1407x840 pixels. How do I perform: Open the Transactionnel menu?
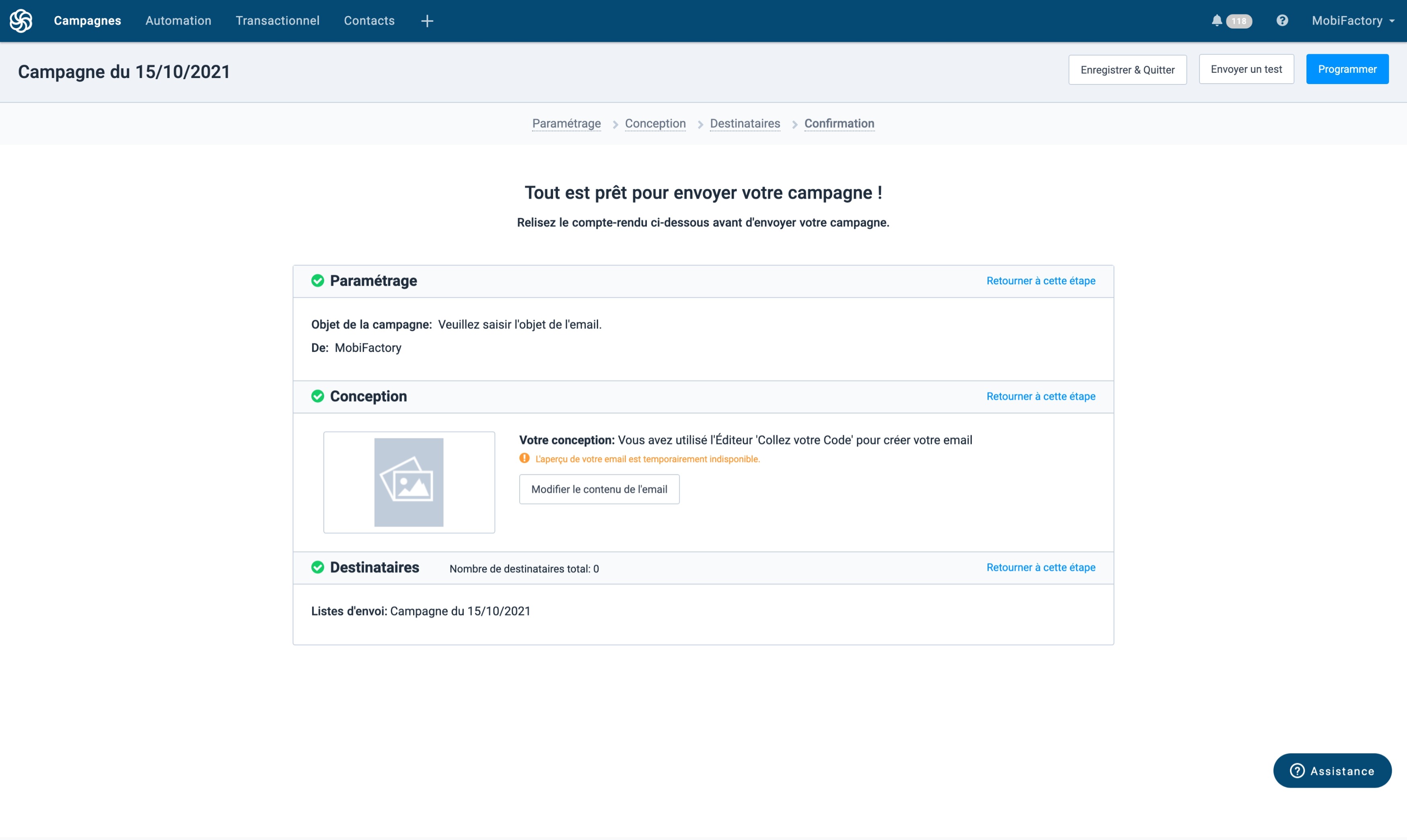[278, 21]
